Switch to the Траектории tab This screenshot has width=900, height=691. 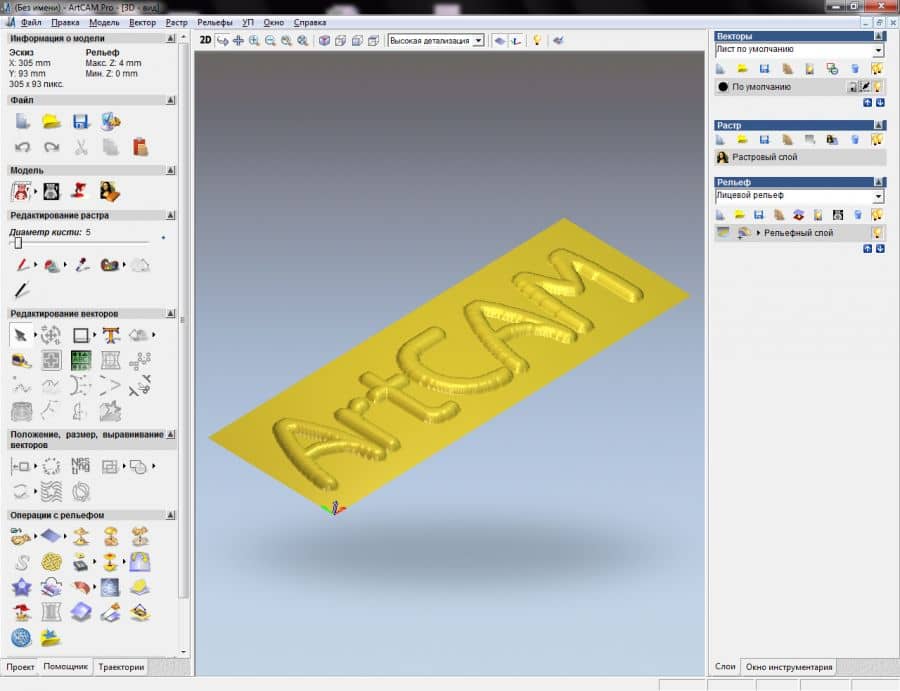(x=121, y=667)
